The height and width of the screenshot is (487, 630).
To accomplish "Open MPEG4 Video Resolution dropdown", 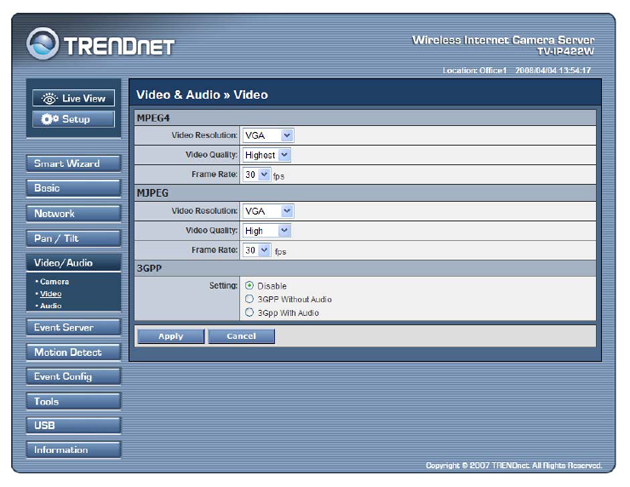I will (x=268, y=135).
